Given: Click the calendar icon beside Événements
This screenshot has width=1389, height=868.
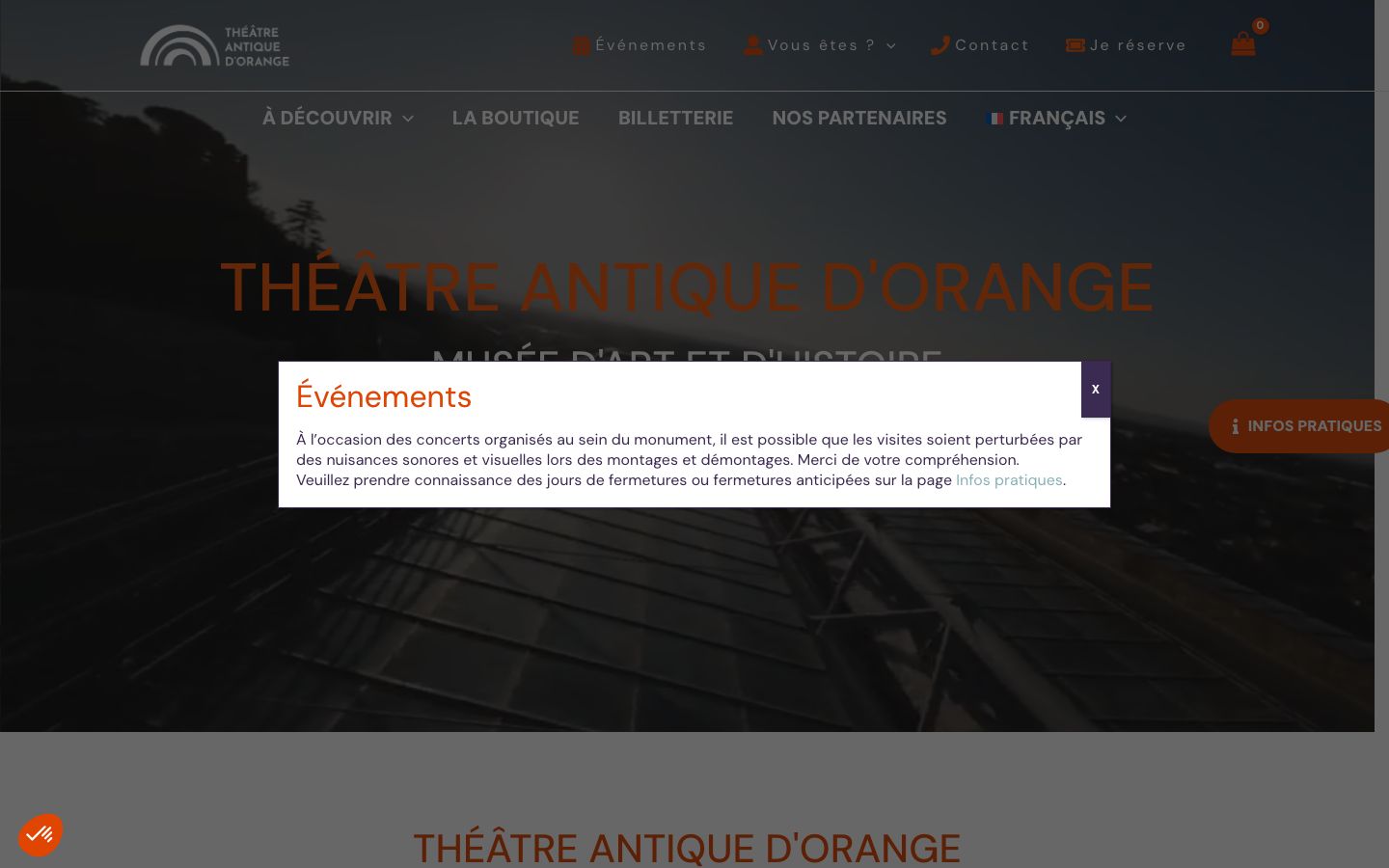Looking at the screenshot, I should pos(582,45).
